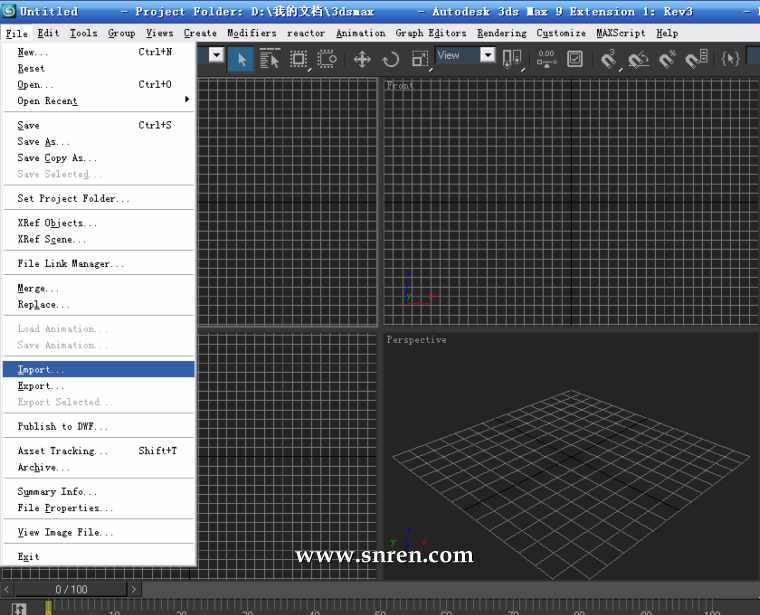
Task: Choose Exit in File menu
Action: pyautogui.click(x=99, y=556)
